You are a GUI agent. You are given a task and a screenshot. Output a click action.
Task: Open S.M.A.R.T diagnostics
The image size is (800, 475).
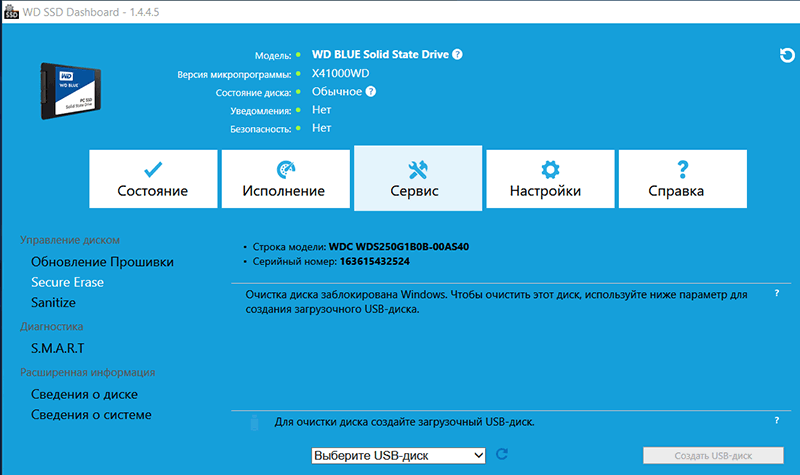(x=58, y=348)
